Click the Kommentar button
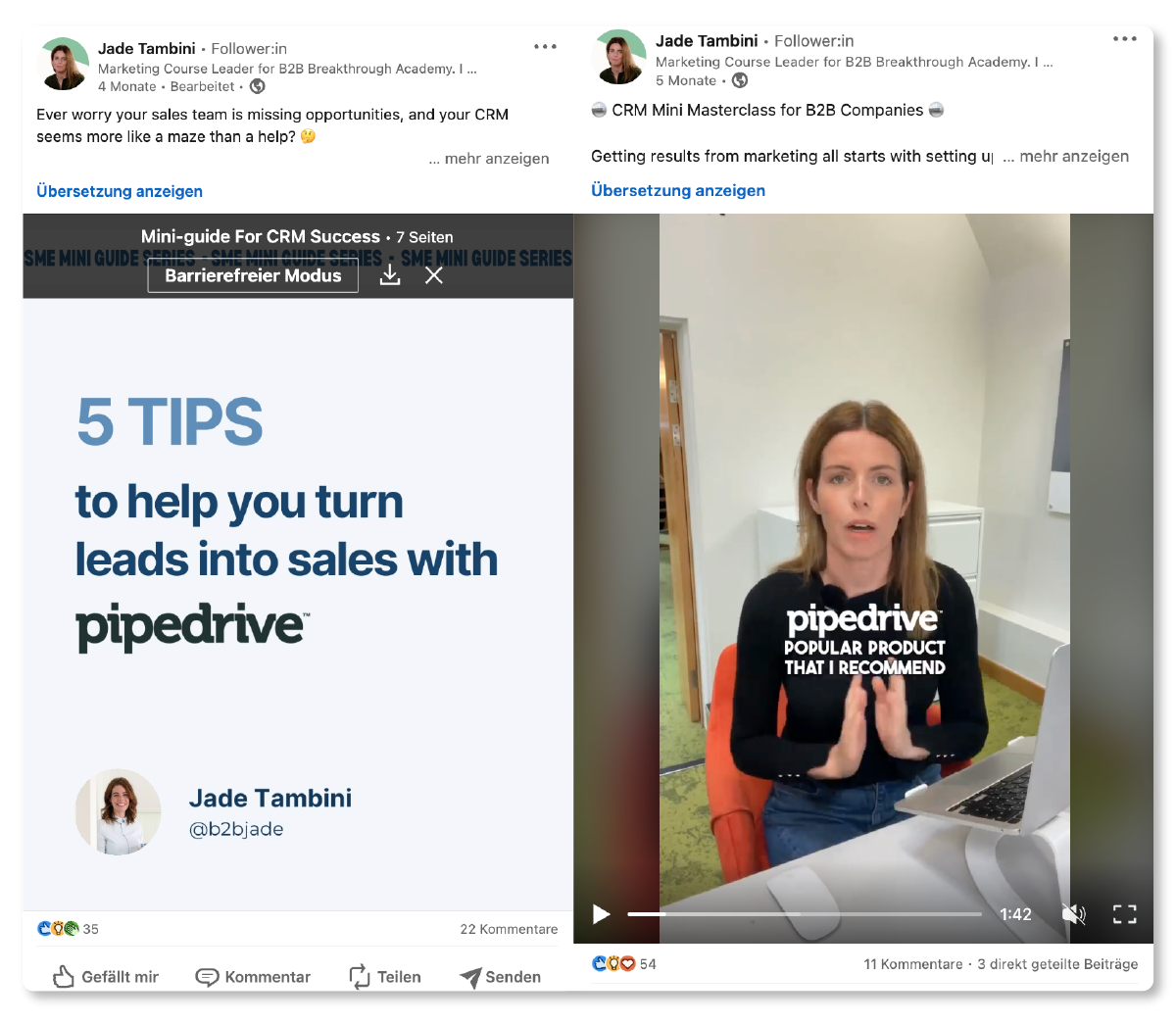The image size is (1176, 1024). click(x=253, y=977)
